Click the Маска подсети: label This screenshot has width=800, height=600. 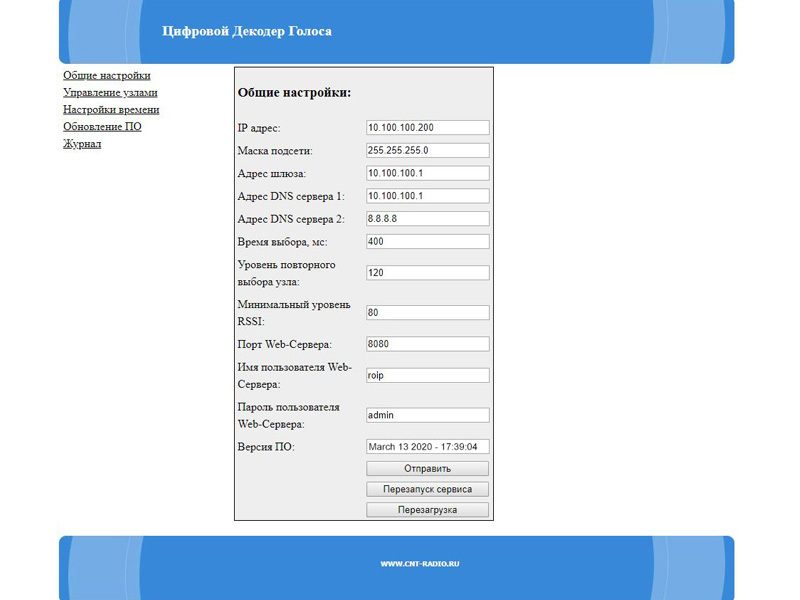(x=275, y=151)
